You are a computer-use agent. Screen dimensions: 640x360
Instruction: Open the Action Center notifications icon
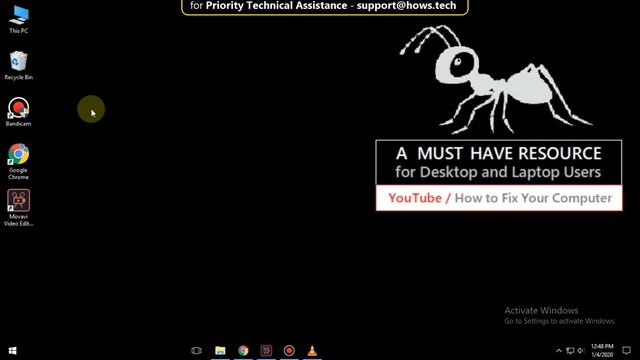coord(627,351)
